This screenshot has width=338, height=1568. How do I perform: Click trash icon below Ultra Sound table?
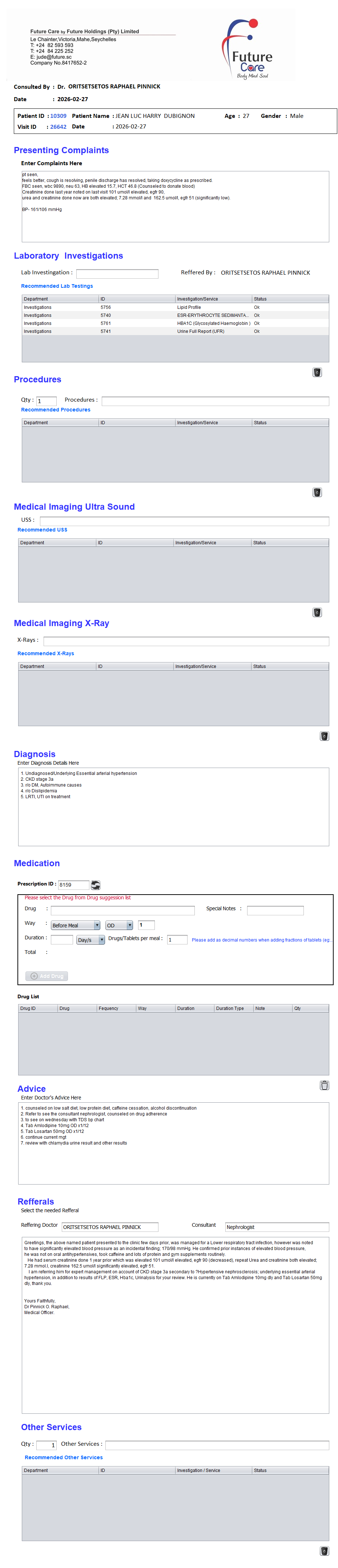click(x=317, y=612)
